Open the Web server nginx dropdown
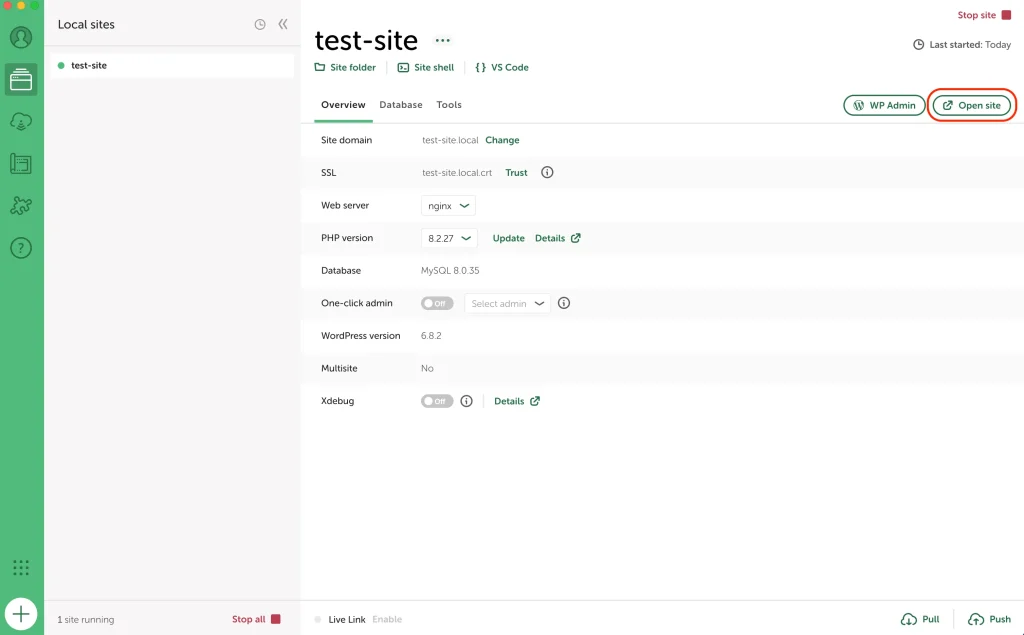 pyautogui.click(x=448, y=206)
